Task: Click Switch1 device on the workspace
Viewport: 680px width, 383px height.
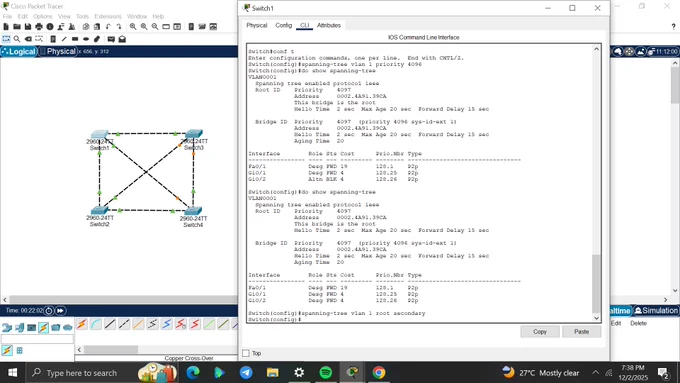Action: 100,135
